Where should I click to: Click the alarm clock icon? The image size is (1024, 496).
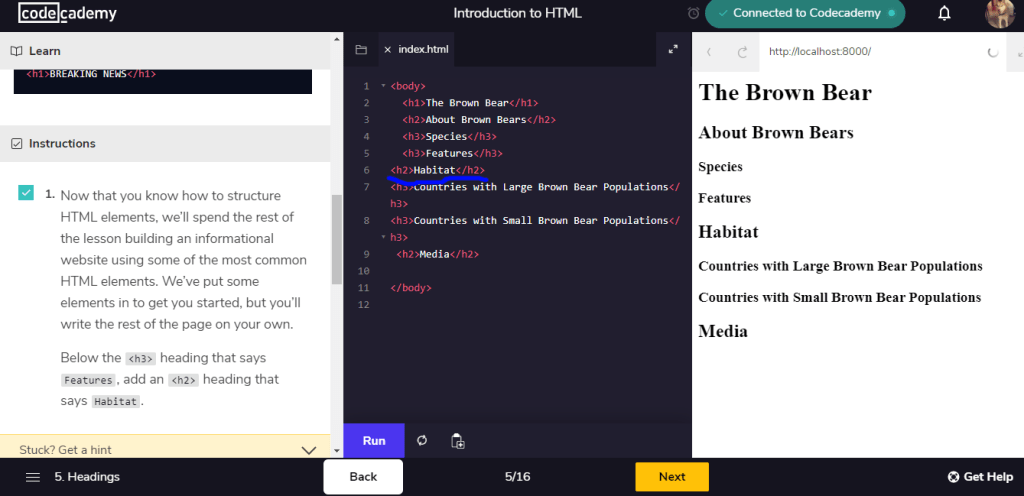point(694,14)
